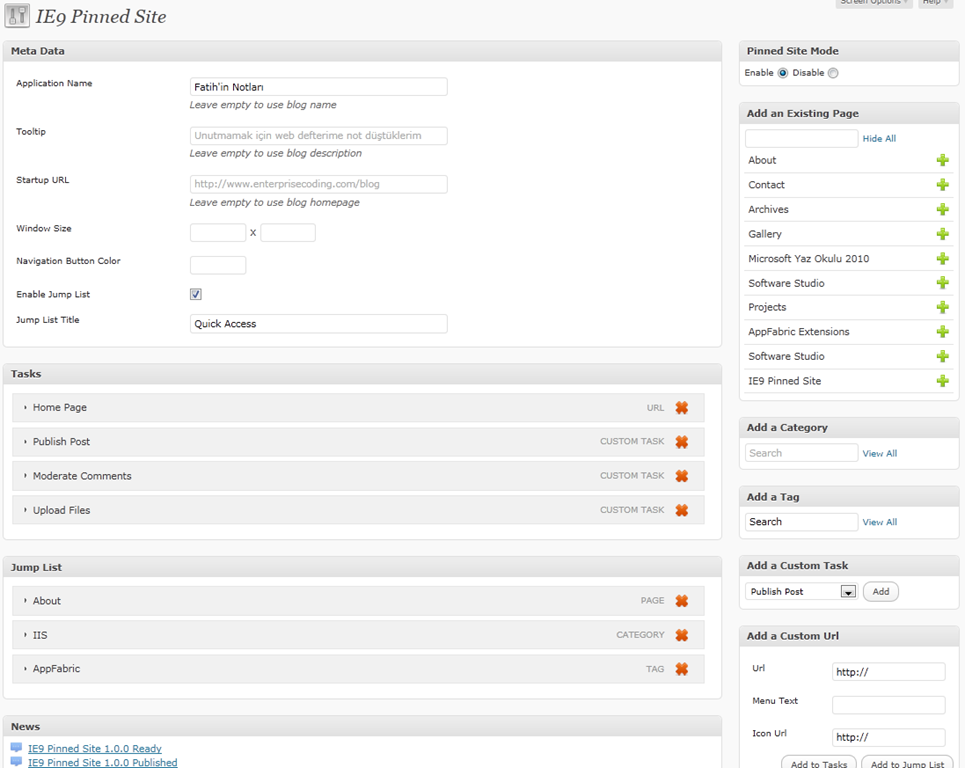Open IE9 Pinned Site 1.0.0 Ready link
Screen dimensions: 965x768
tap(95, 748)
